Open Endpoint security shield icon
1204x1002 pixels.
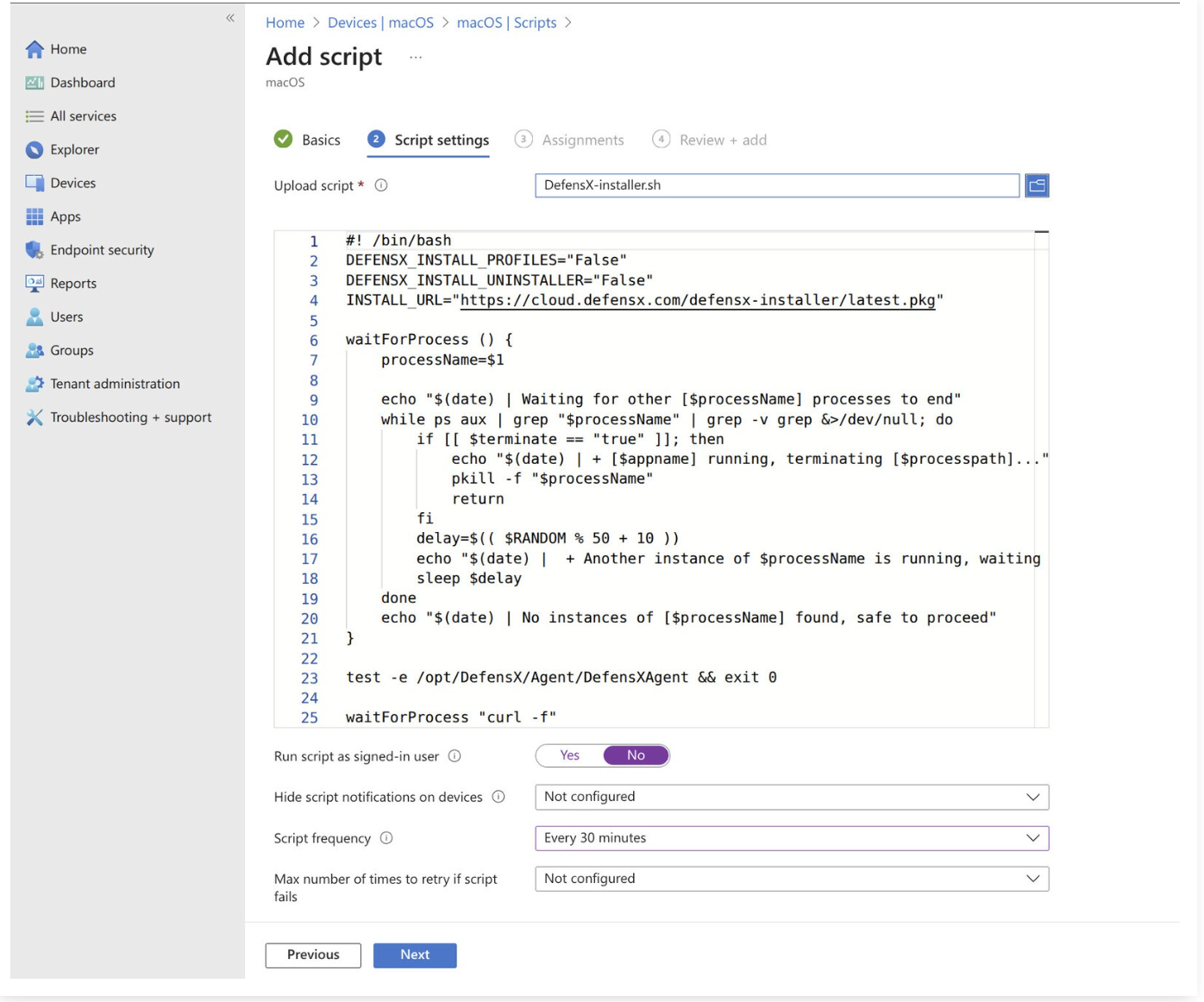(34, 250)
